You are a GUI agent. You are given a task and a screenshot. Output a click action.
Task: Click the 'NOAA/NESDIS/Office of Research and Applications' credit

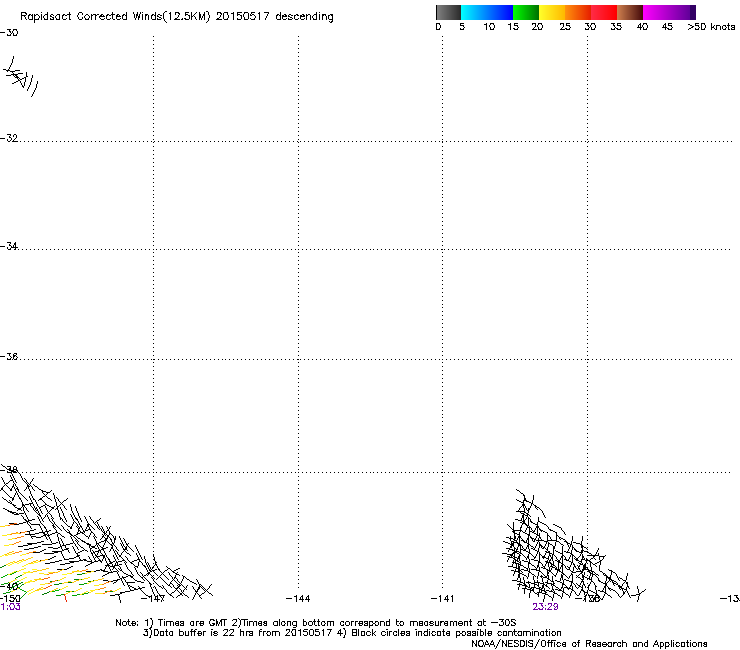point(589,644)
